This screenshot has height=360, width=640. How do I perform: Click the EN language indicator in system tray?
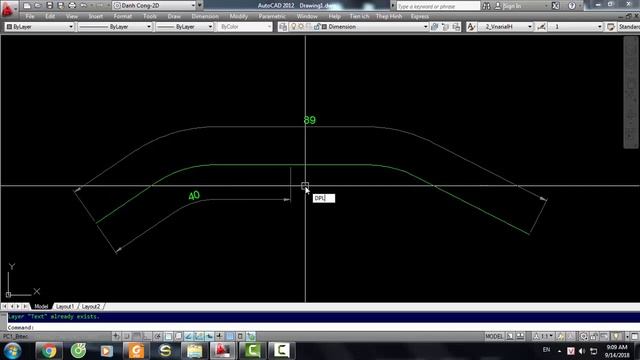click(x=546, y=350)
